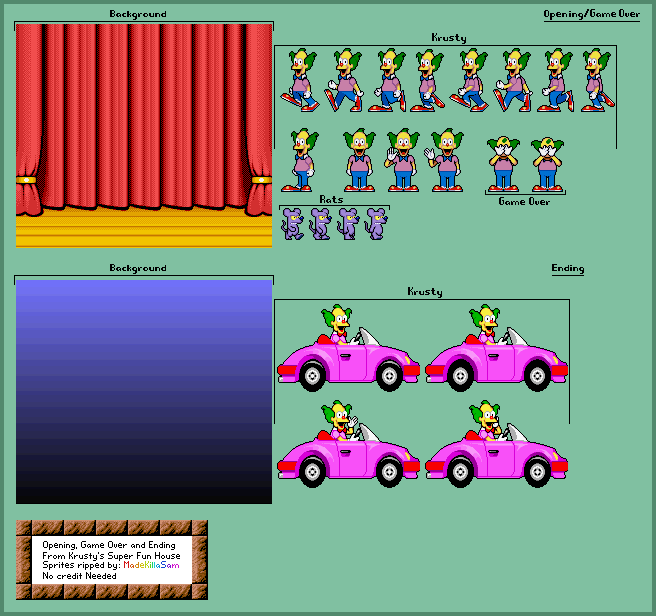
Task: Click the MadeKillaSam rainbow name
Action: 151,565
